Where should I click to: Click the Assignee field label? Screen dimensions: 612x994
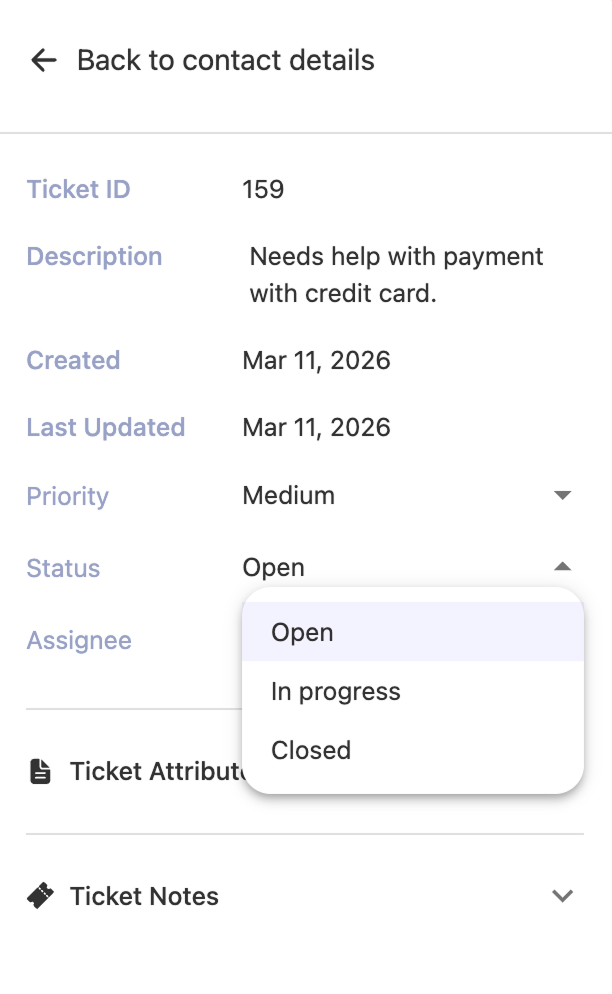point(78,640)
